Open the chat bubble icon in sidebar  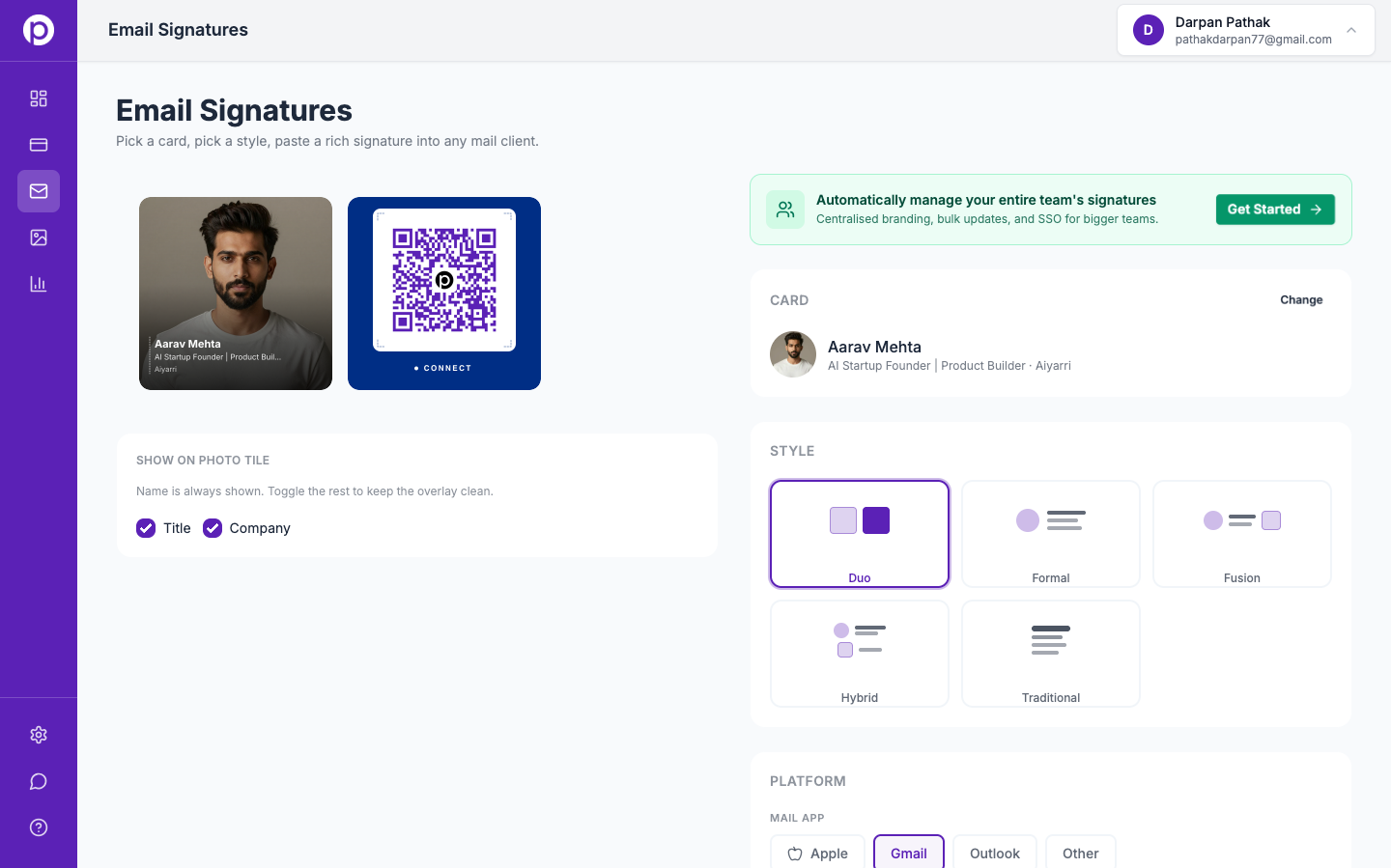[x=39, y=781]
